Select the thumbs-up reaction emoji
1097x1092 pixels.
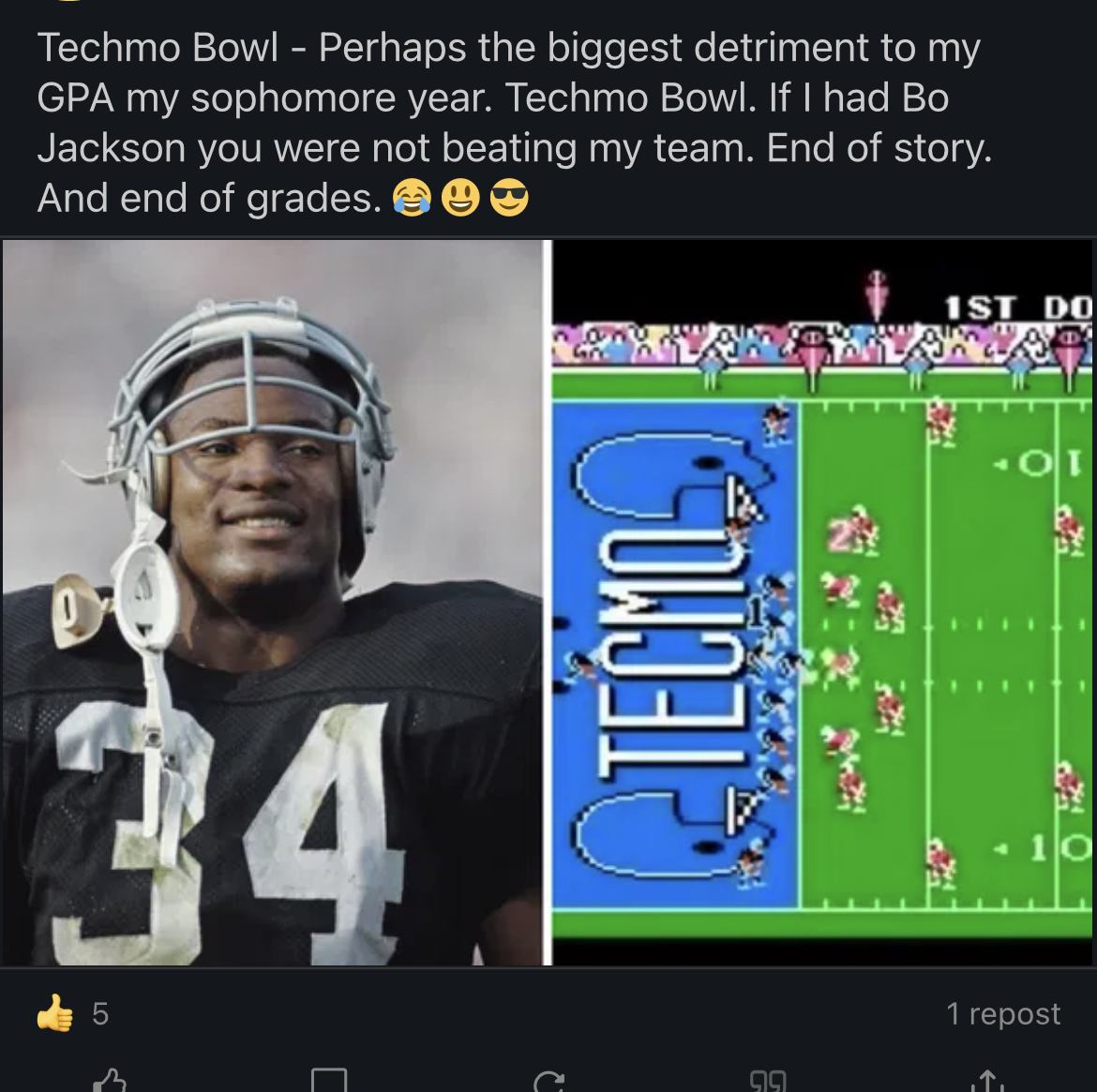(x=55, y=1013)
